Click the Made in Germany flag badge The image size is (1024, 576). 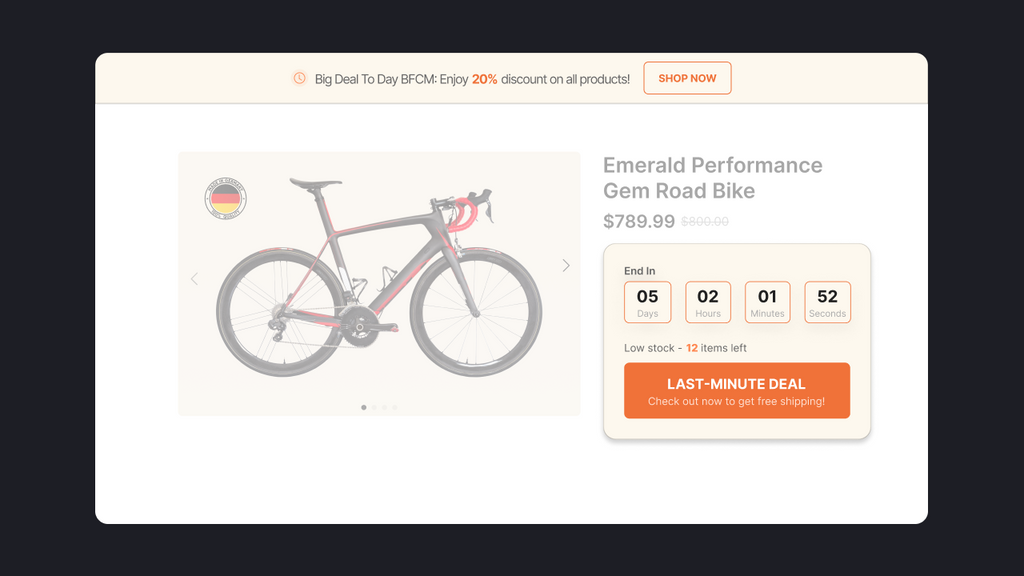click(226, 198)
